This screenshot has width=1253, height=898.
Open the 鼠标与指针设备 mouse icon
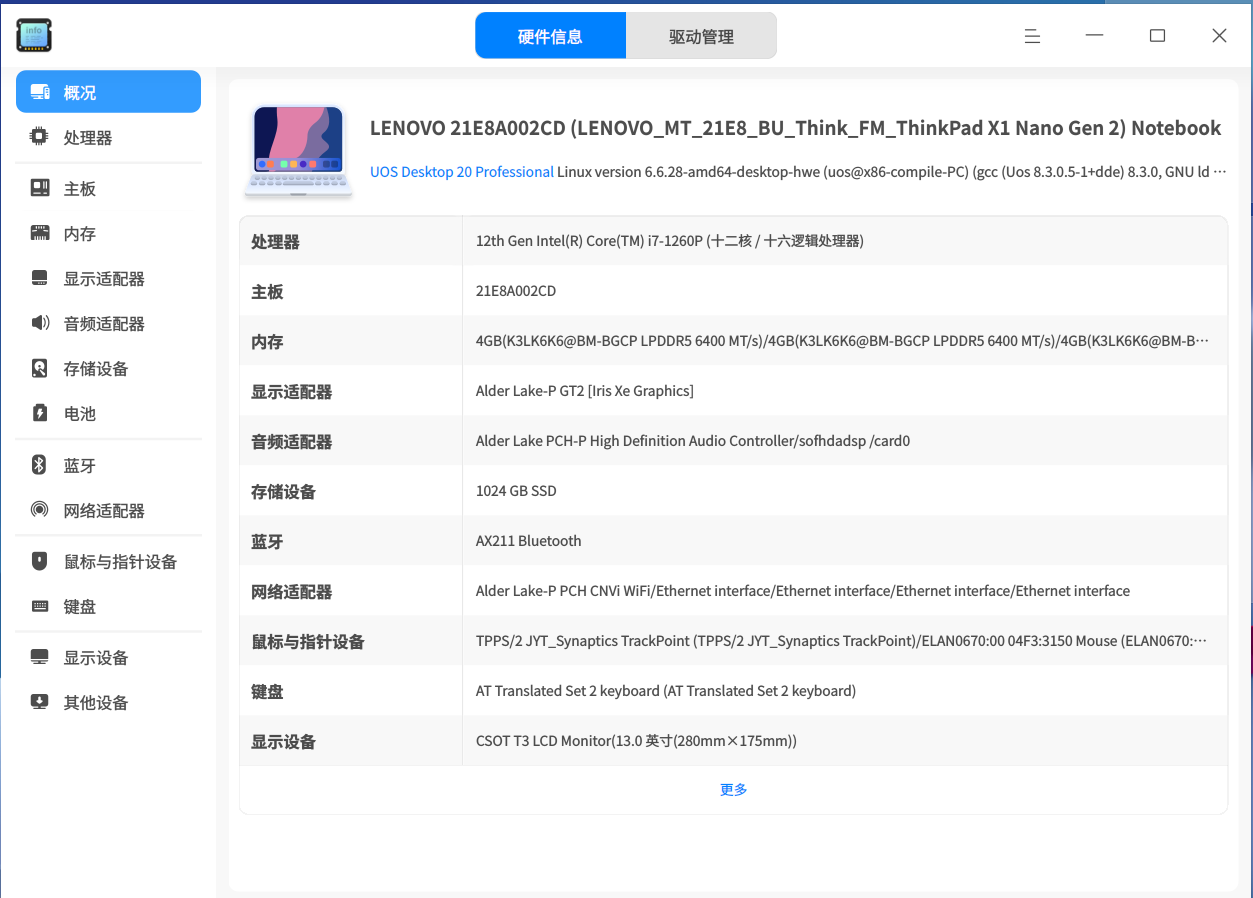click(x=40, y=561)
